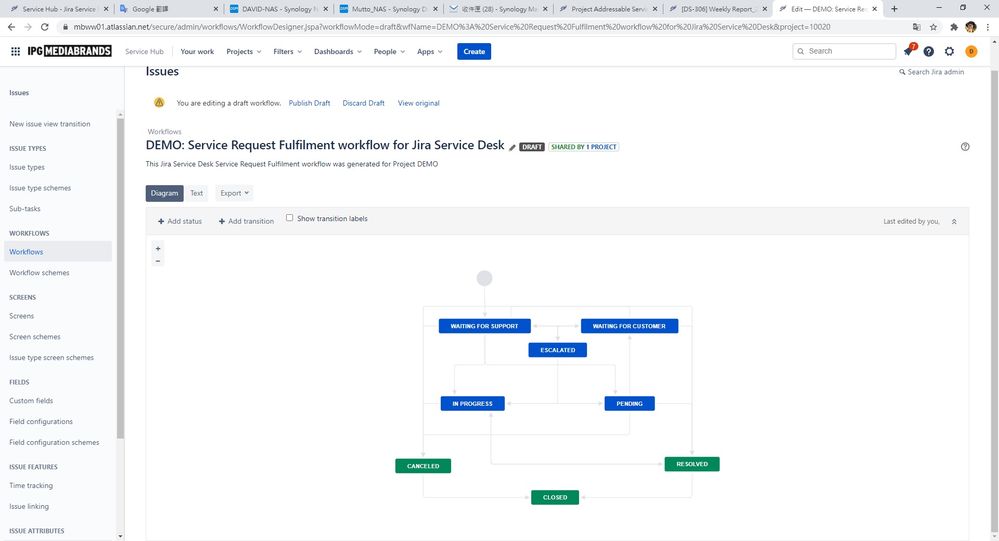Reload the page with refresh icon
This screenshot has height=541, width=999.
point(45,27)
